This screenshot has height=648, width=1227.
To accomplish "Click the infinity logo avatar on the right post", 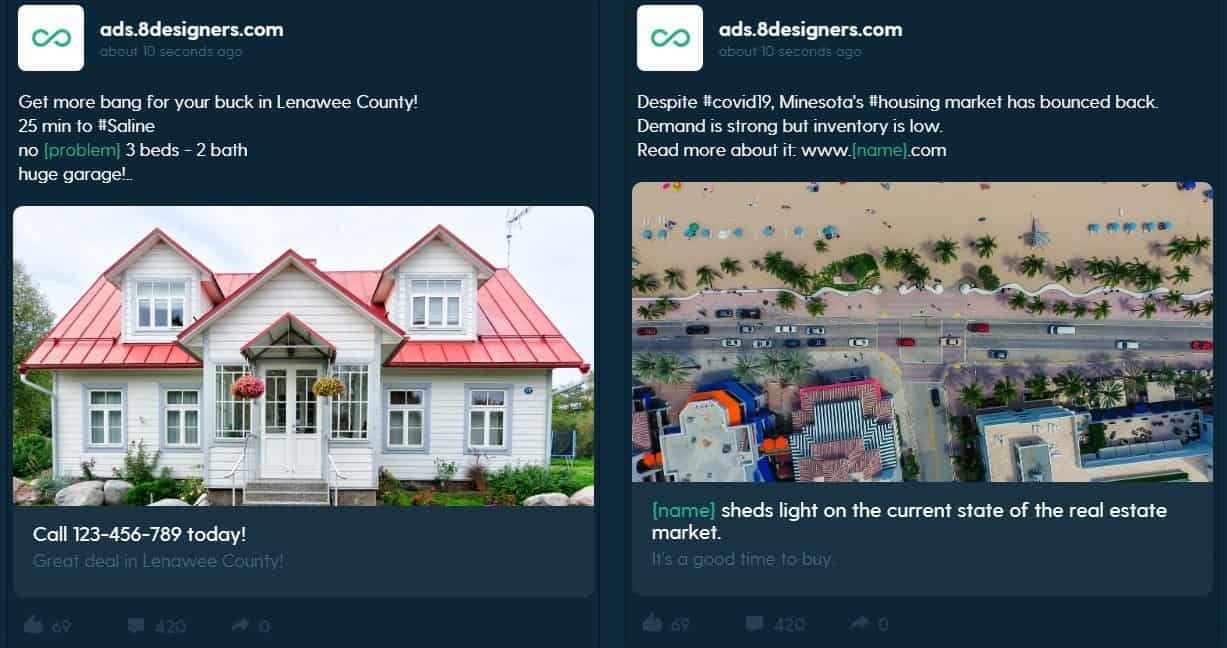I will coord(670,38).
